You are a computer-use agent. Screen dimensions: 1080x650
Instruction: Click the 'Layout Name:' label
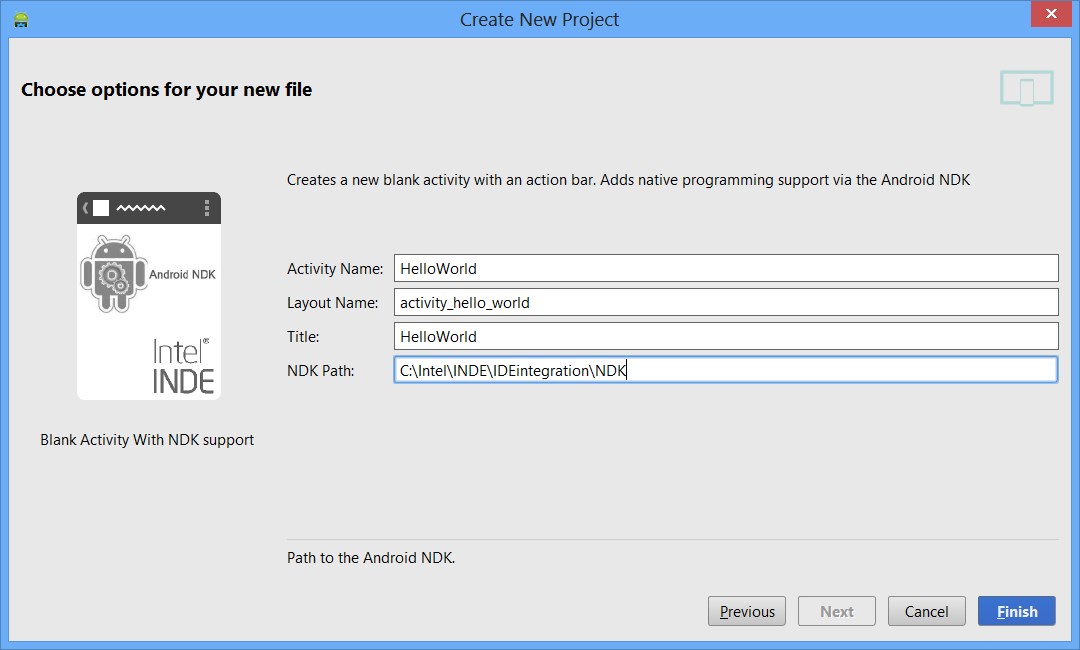333,302
